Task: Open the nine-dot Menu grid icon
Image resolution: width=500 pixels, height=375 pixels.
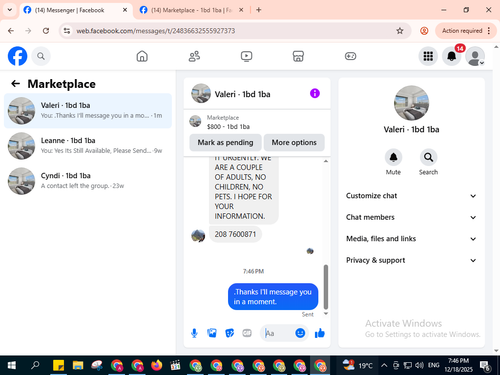Action: point(428,56)
